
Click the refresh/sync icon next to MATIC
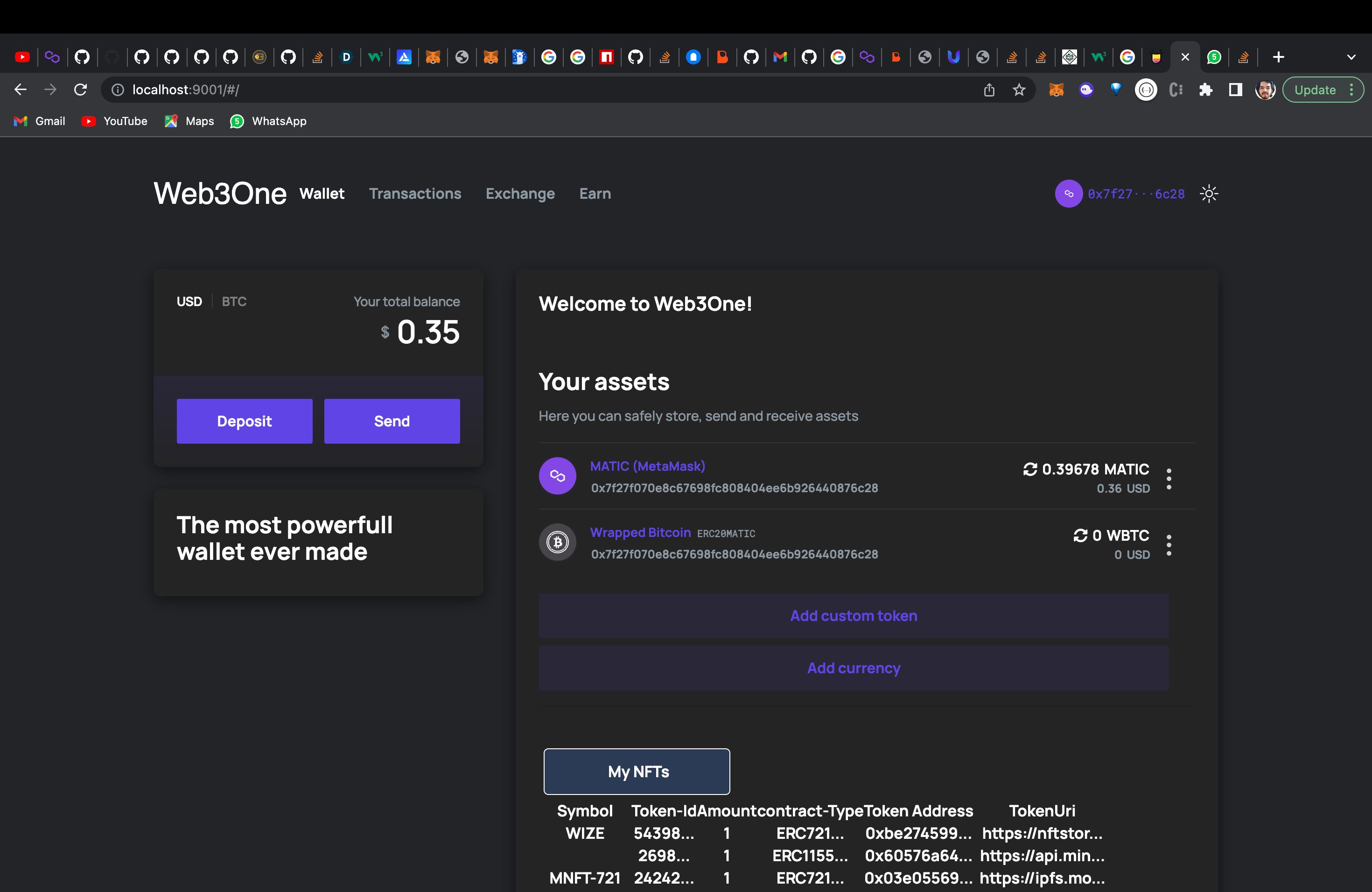click(x=1028, y=469)
